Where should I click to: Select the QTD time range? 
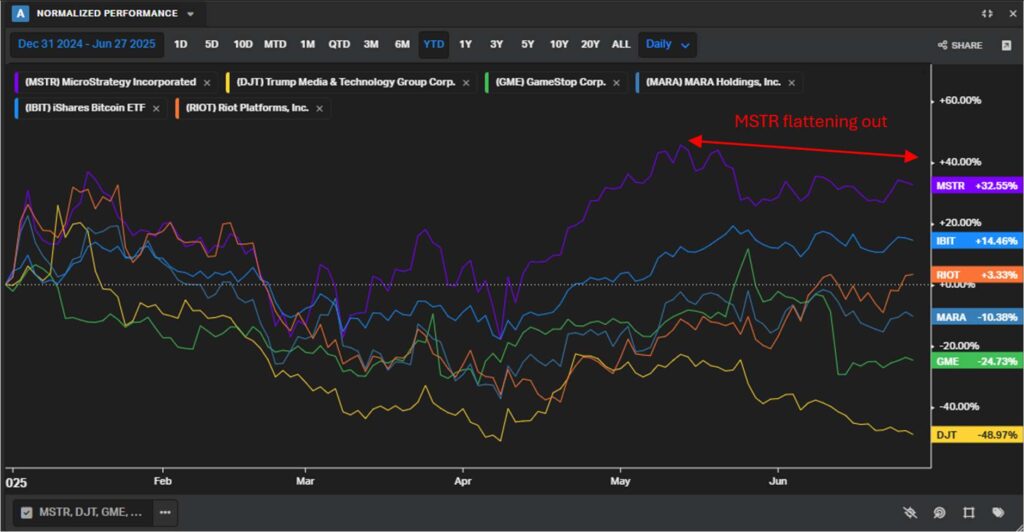click(339, 44)
